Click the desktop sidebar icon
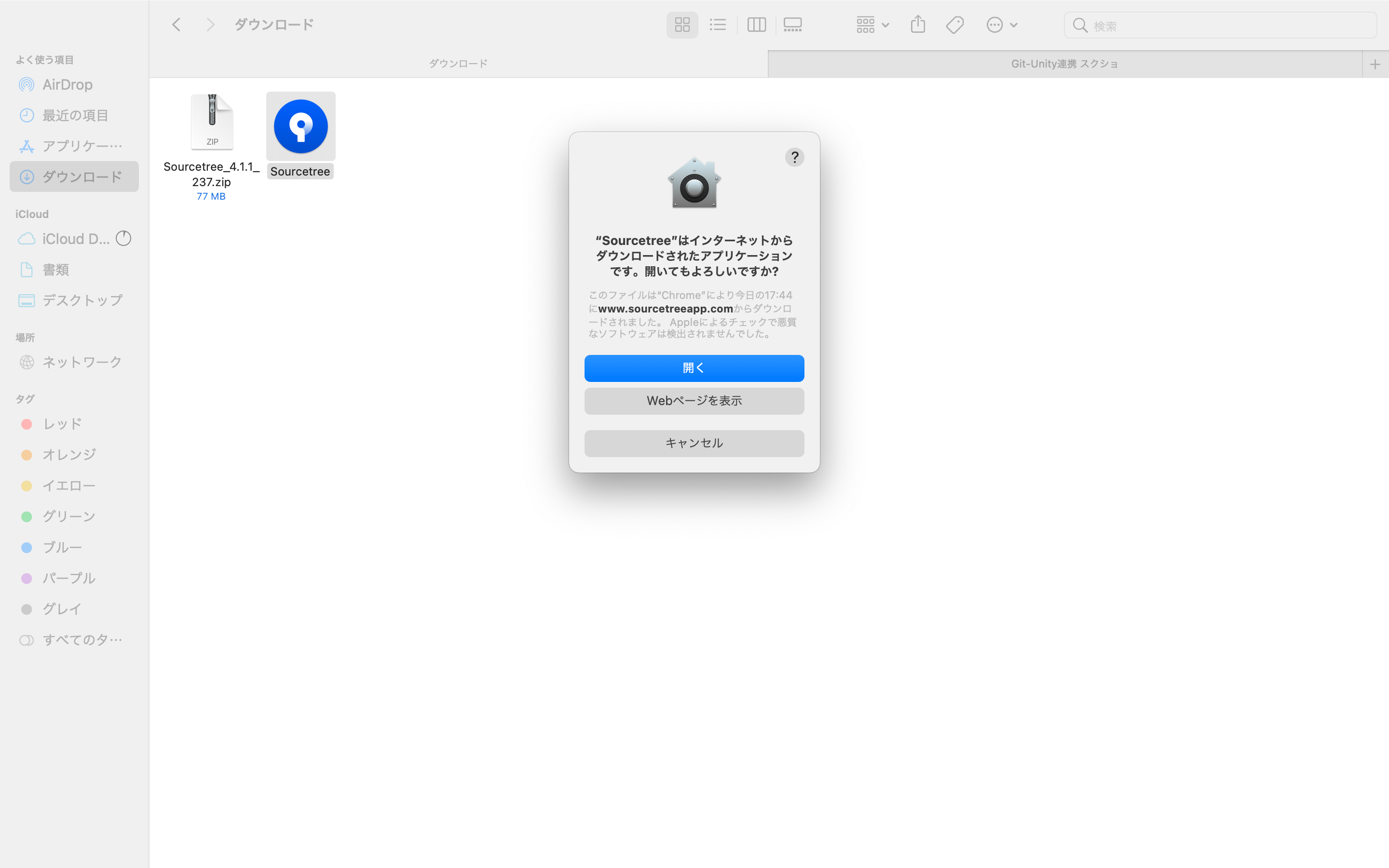Screen dimensions: 1389x868 [x=27, y=301]
